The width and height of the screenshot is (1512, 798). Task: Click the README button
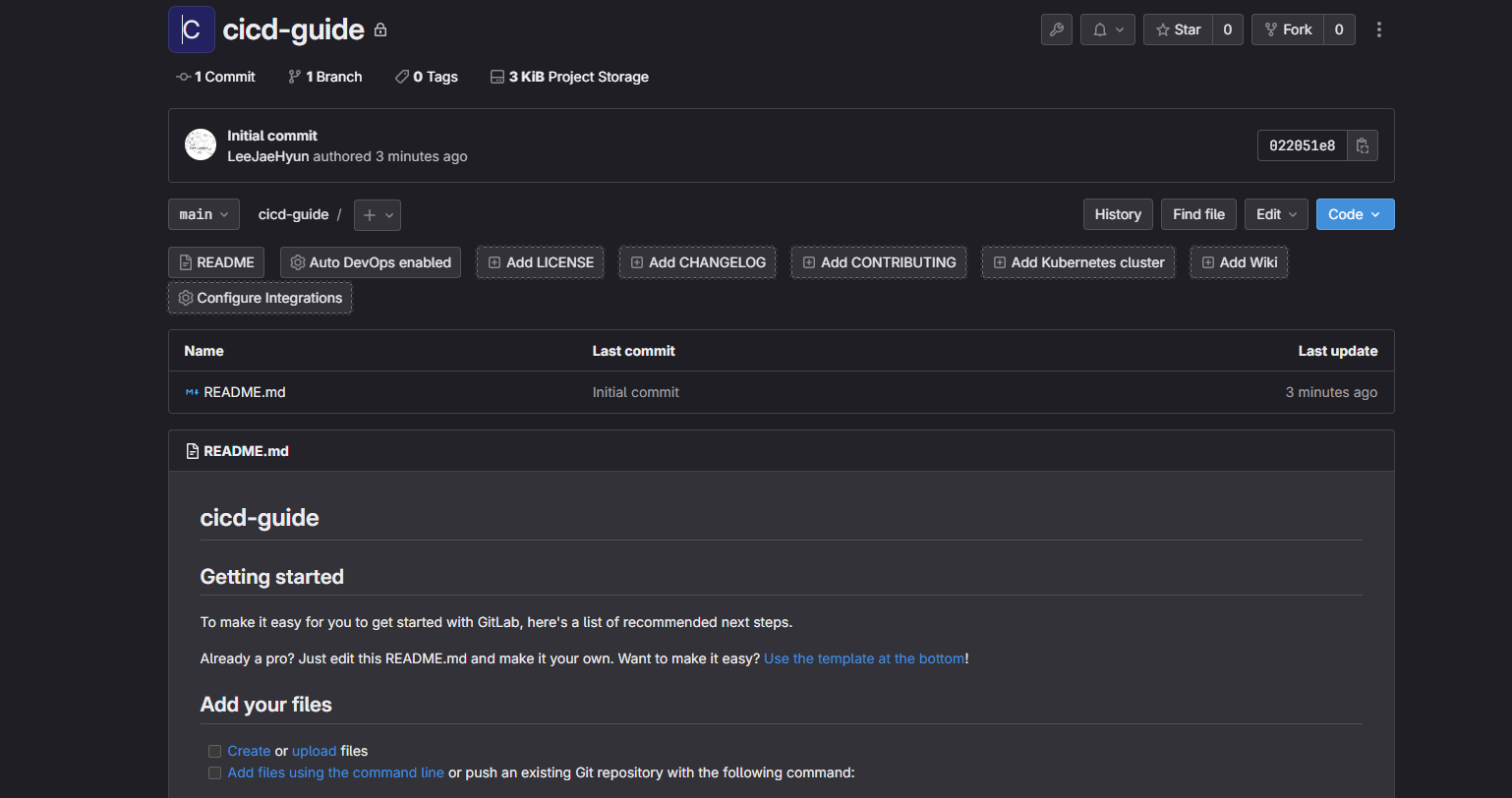click(x=216, y=262)
